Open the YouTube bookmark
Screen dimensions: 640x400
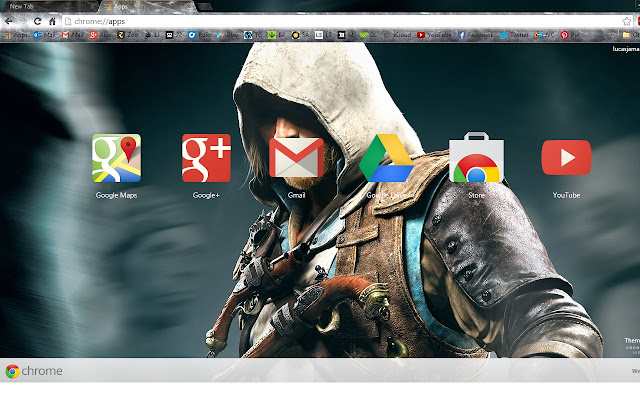[434, 35]
